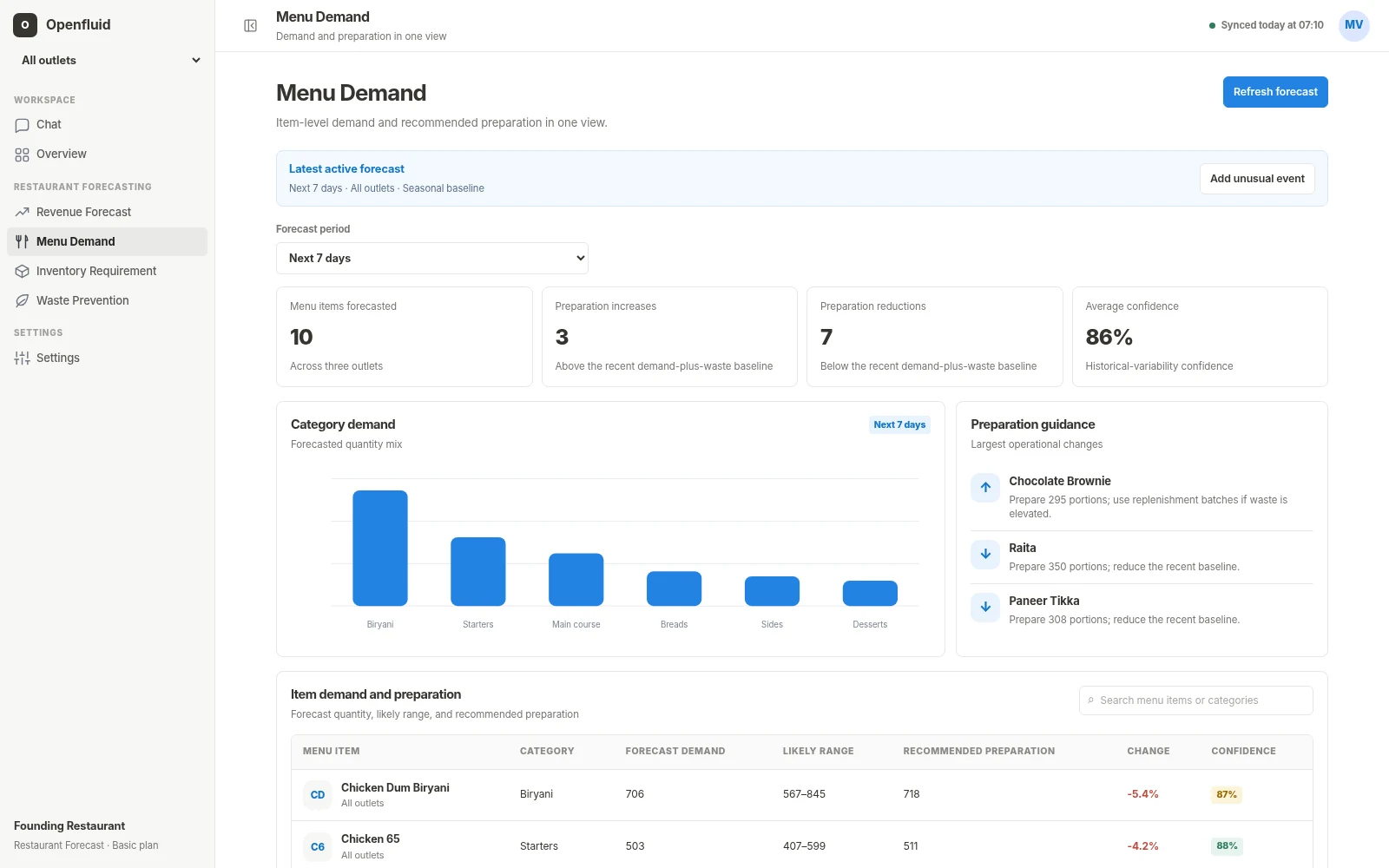
Task: Click the -5.4% change value
Action: click(x=1142, y=795)
